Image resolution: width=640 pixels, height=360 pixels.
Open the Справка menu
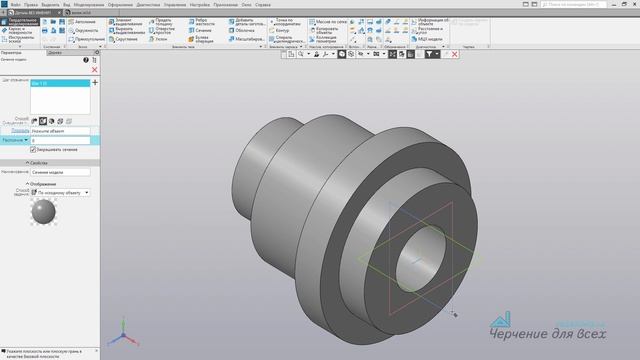263,4
